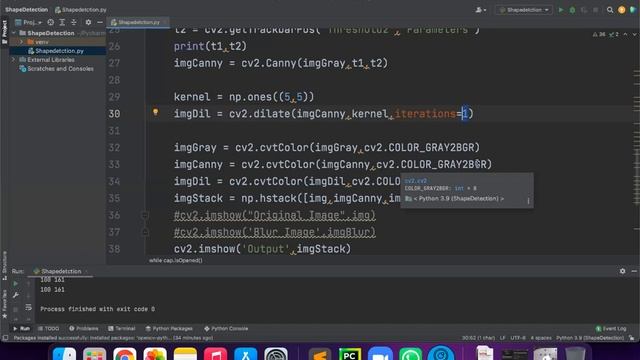The width and height of the screenshot is (640, 360).
Task: Open the Python Console bottom tab
Action: coord(226,329)
